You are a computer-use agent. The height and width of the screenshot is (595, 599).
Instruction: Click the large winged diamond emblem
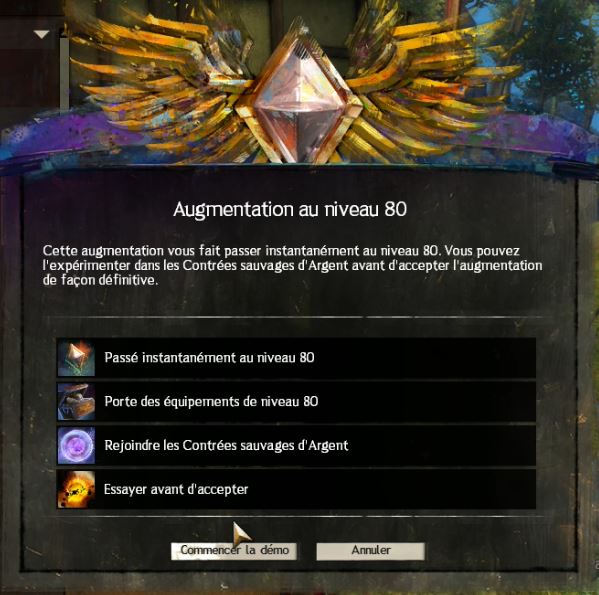click(300, 94)
